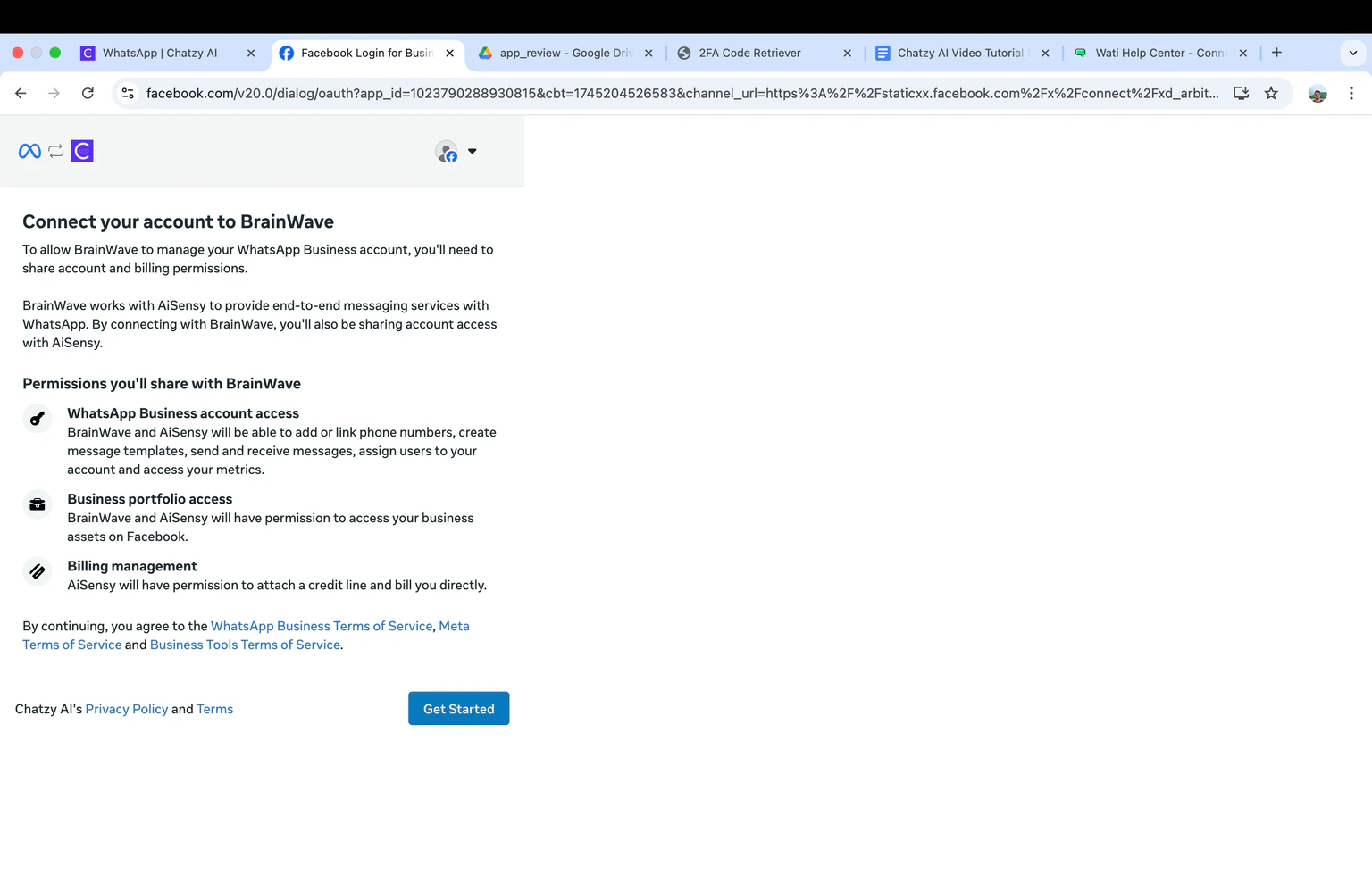The height and width of the screenshot is (891, 1372).
Task: Open Chatzy AI's Privacy Policy link
Action: (x=127, y=710)
